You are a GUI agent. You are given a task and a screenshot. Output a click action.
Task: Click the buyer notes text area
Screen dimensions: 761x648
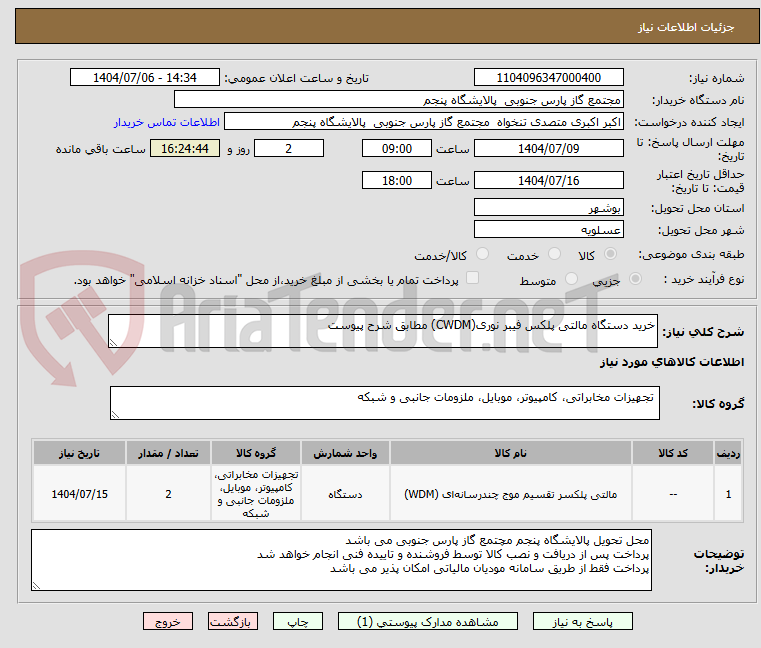[x=341, y=560]
